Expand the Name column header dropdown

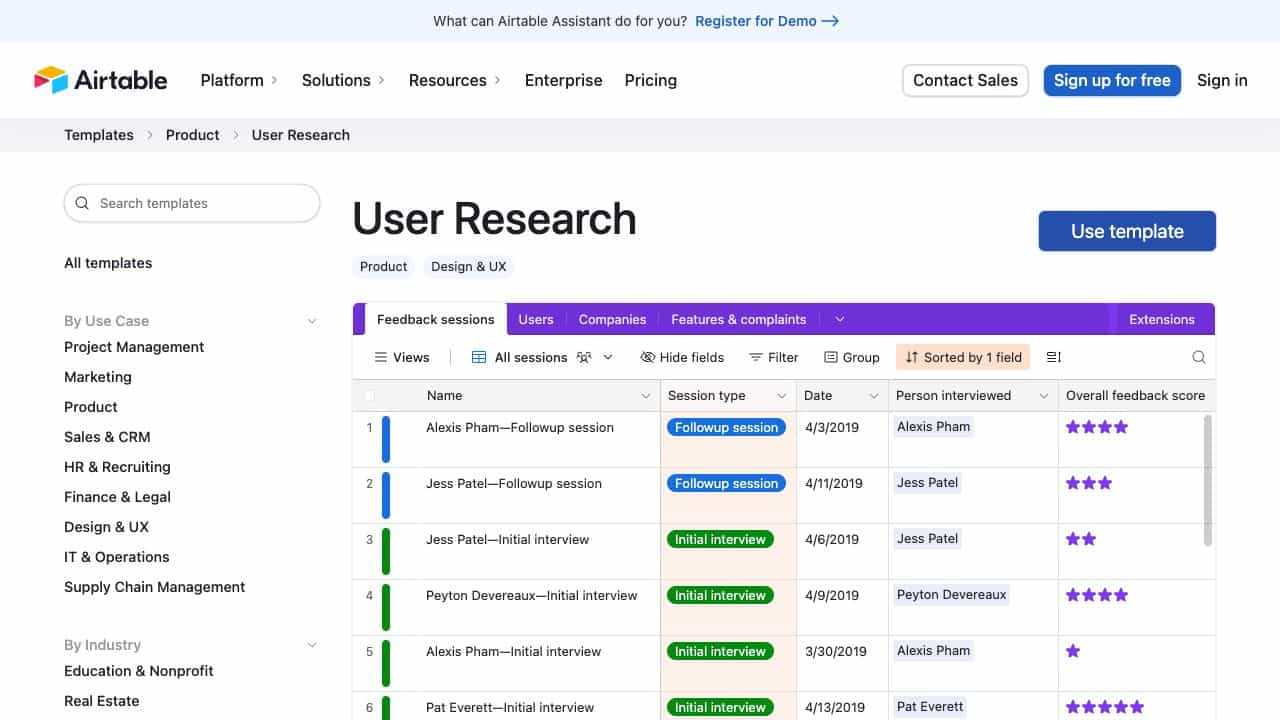[x=645, y=396]
